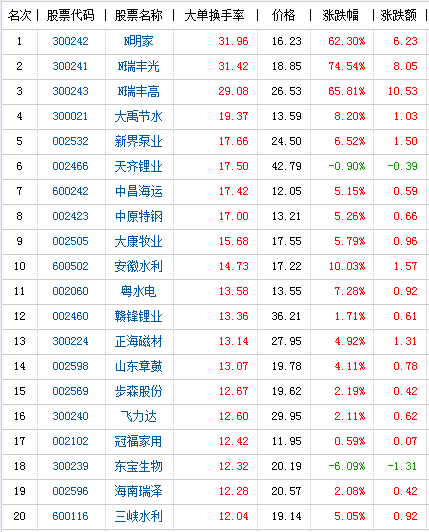Select the 42.79 price cell
The width and height of the screenshot is (429, 532).
[x=286, y=166]
